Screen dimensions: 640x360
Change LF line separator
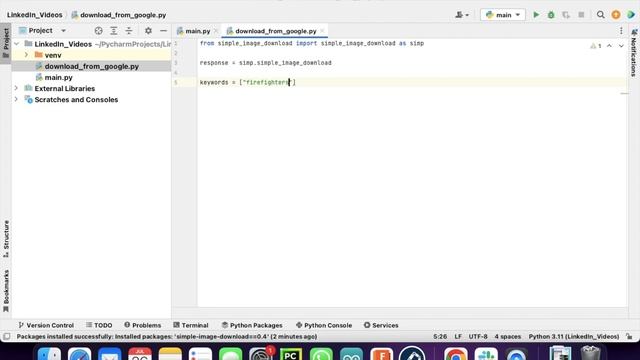click(x=458, y=337)
